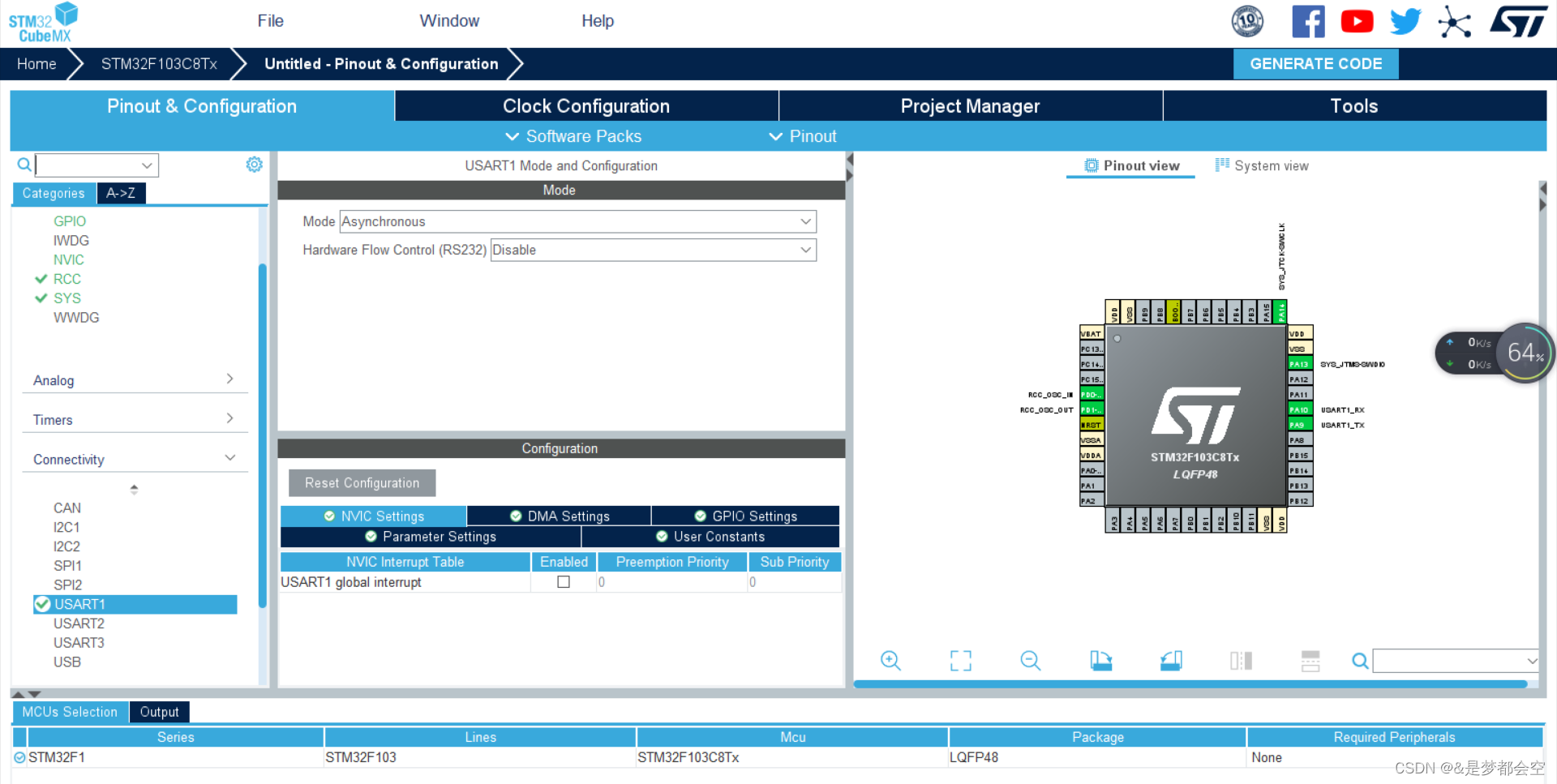Click the System view grid icon
The image size is (1557, 784).
point(1222,165)
